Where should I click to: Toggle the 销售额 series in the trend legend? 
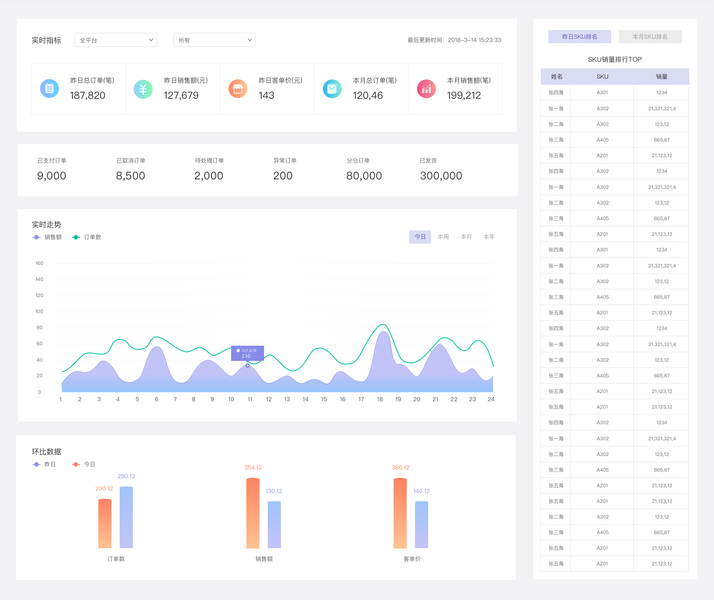point(47,237)
